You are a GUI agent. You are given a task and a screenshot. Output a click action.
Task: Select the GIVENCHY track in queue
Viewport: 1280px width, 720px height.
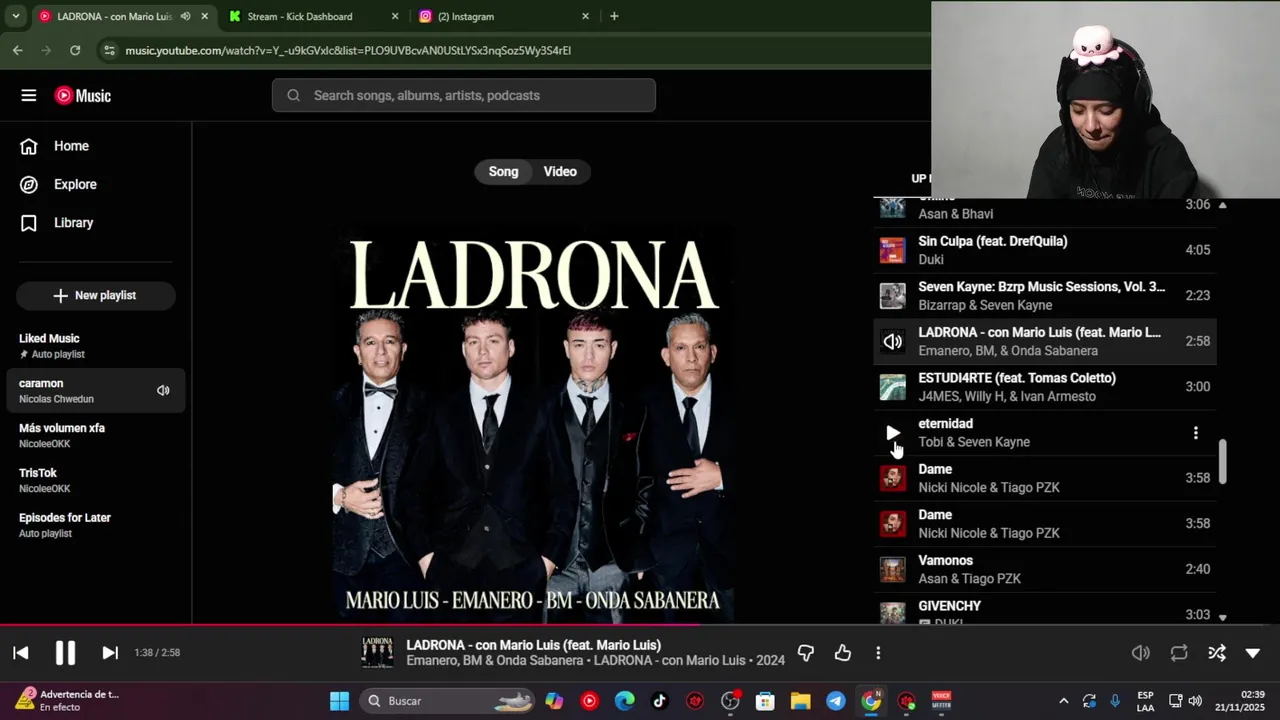1045,612
